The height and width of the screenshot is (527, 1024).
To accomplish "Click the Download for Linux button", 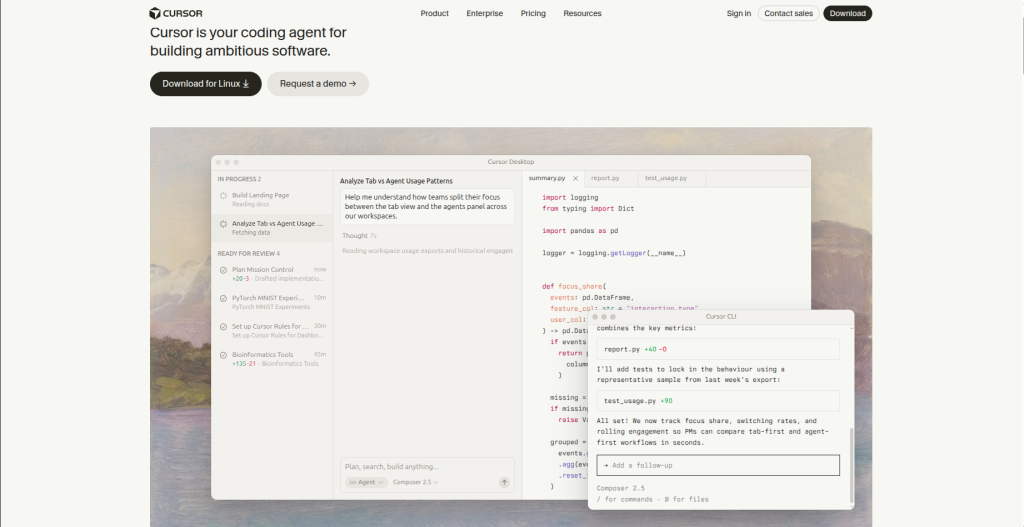I will [206, 84].
